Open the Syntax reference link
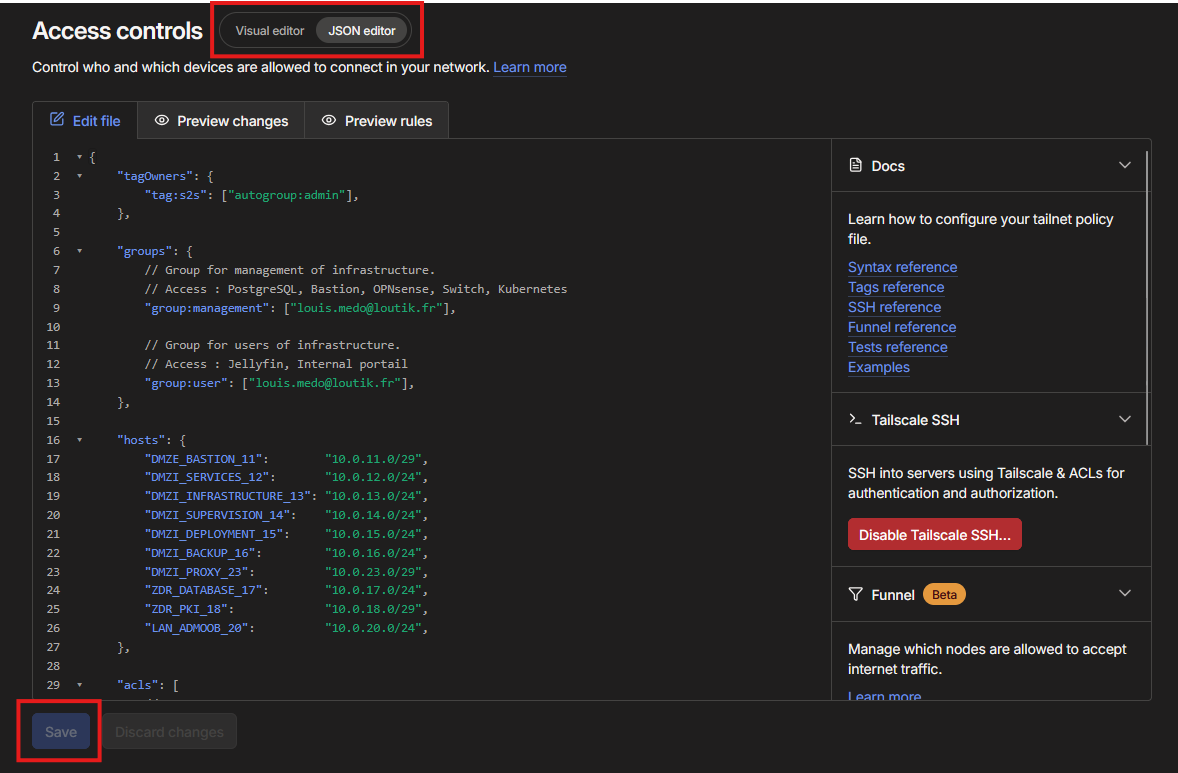Image resolution: width=1178 pixels, height=773 pixels. (902, 267)
